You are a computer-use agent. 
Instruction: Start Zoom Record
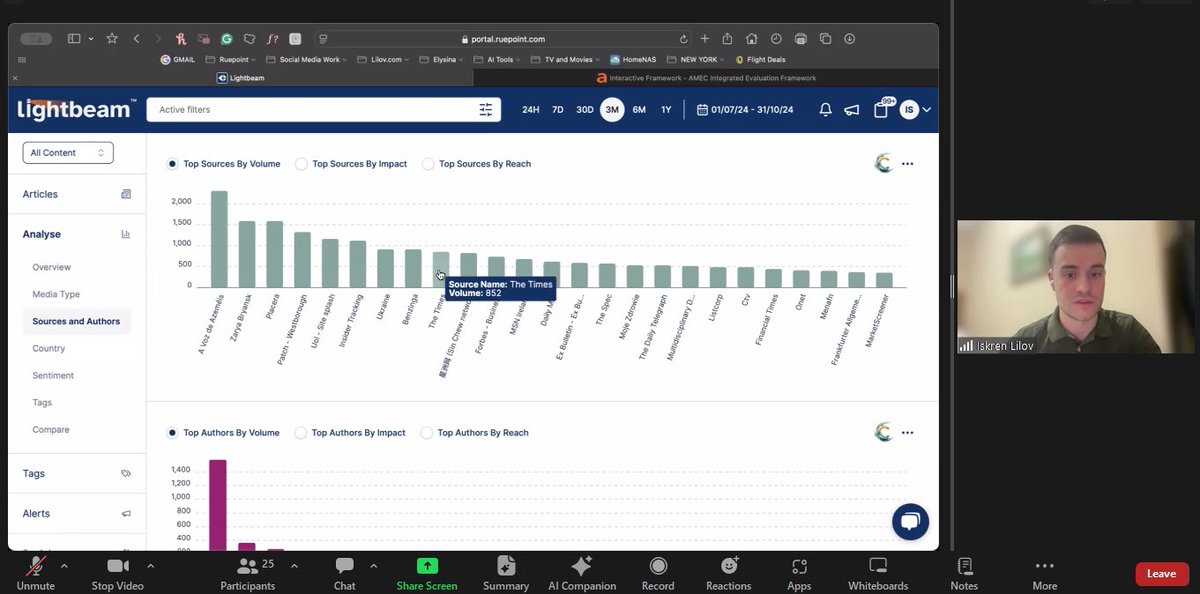coord(658,573)
